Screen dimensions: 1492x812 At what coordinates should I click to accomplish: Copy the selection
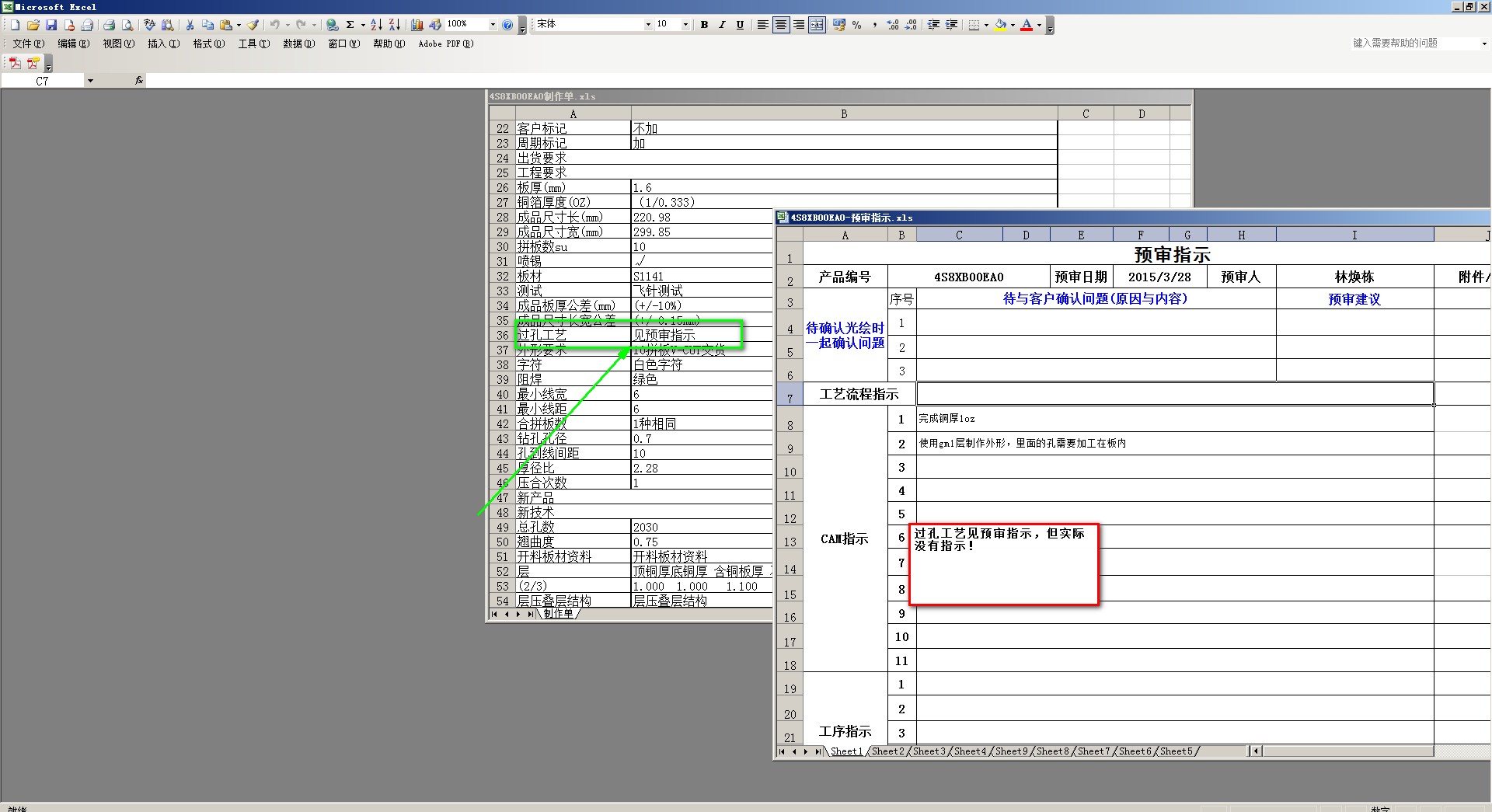tap(207, 25)
